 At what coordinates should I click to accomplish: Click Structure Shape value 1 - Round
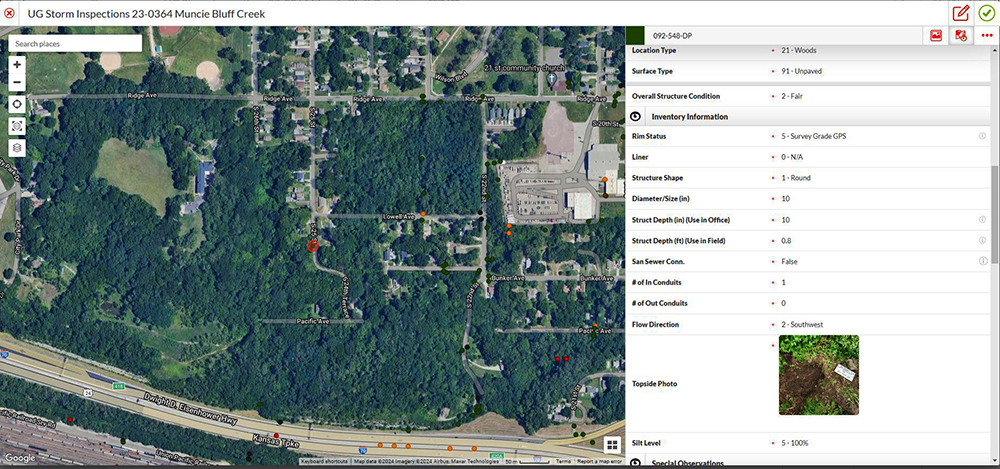[796, 178]
